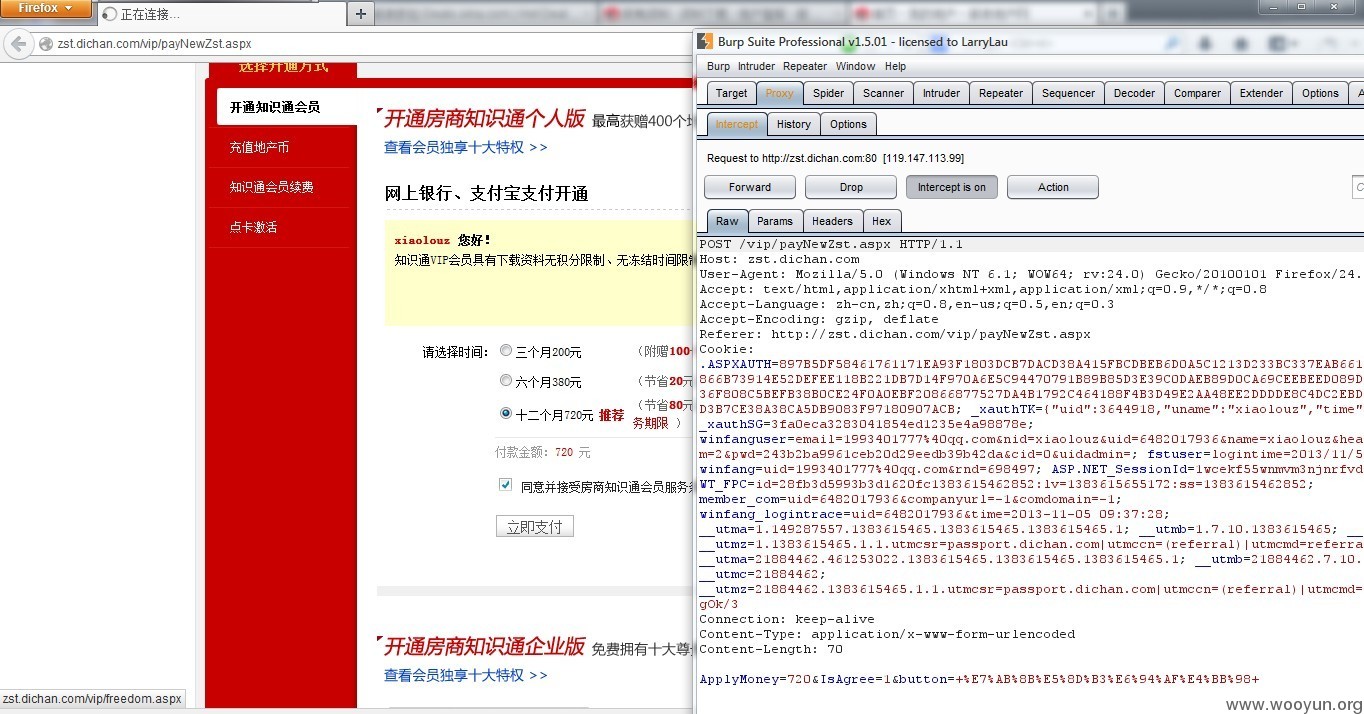This screenshot has height=714, width=1364.
Task: Click the Action button
Action: [x=1053, y=187]
